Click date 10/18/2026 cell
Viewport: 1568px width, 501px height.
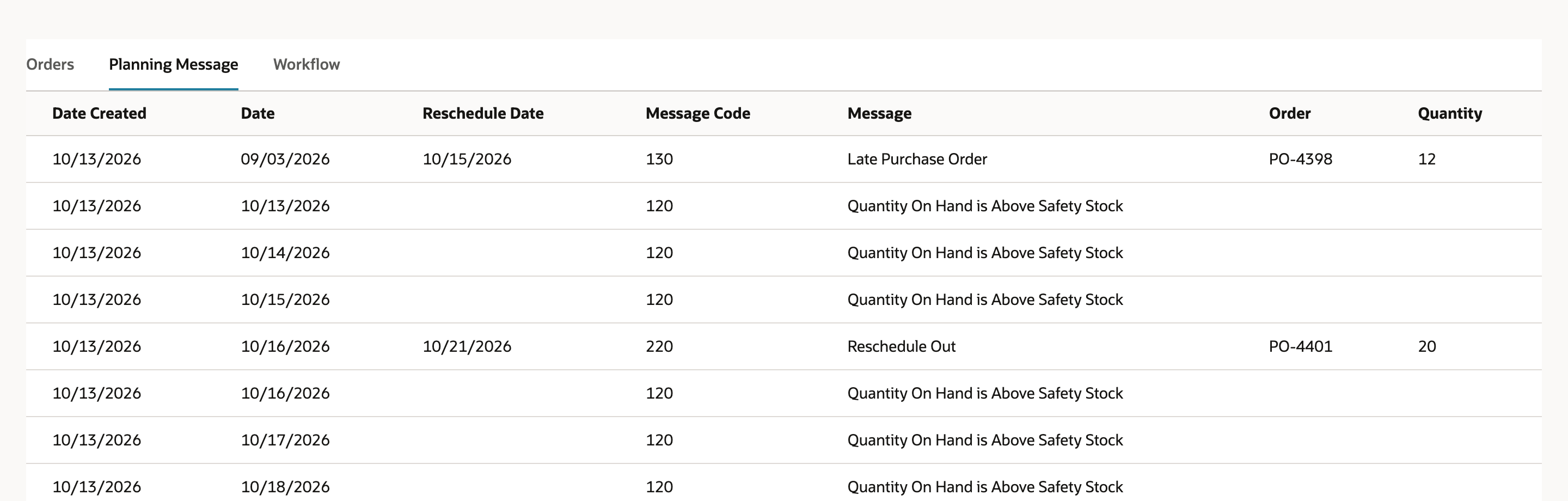pos(285,487)
